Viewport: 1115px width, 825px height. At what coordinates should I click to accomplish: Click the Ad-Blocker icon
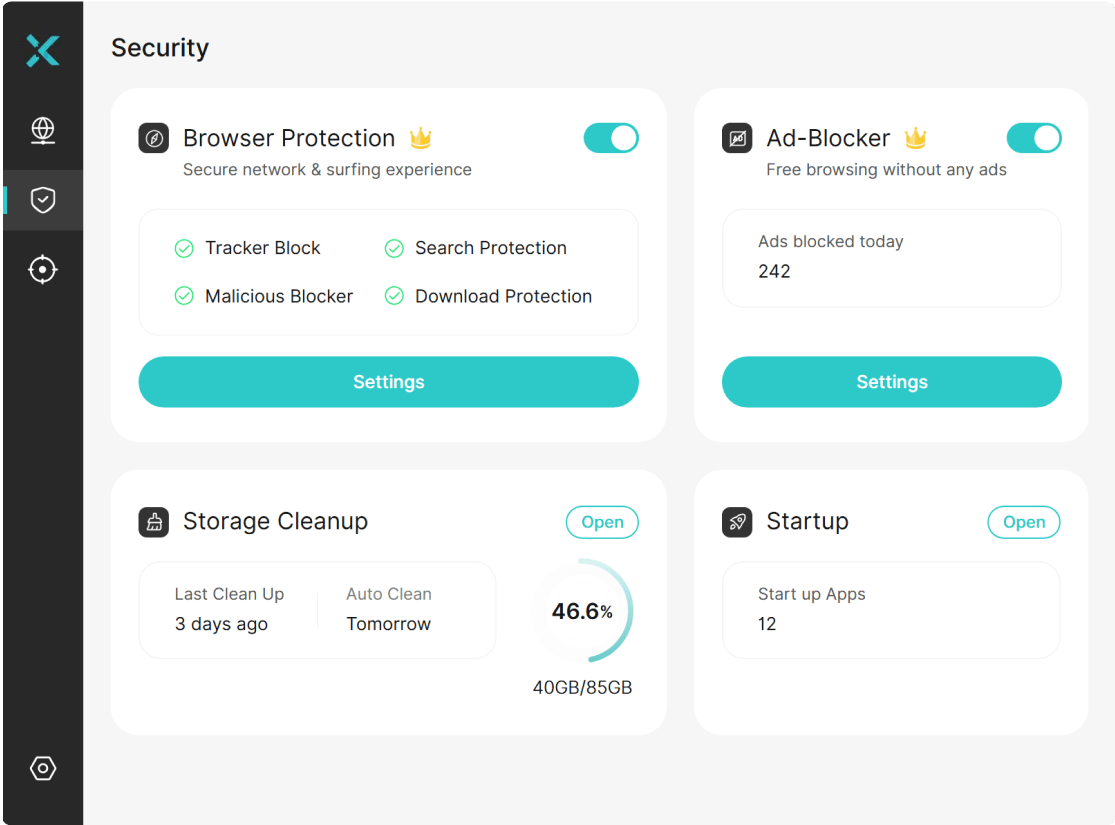[x=737, y=138]
